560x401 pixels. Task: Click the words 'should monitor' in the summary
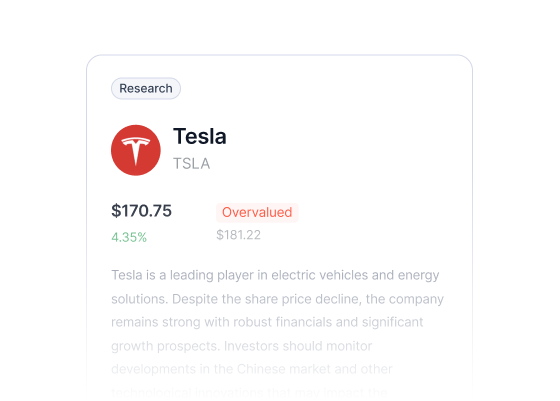click(327, 346)
